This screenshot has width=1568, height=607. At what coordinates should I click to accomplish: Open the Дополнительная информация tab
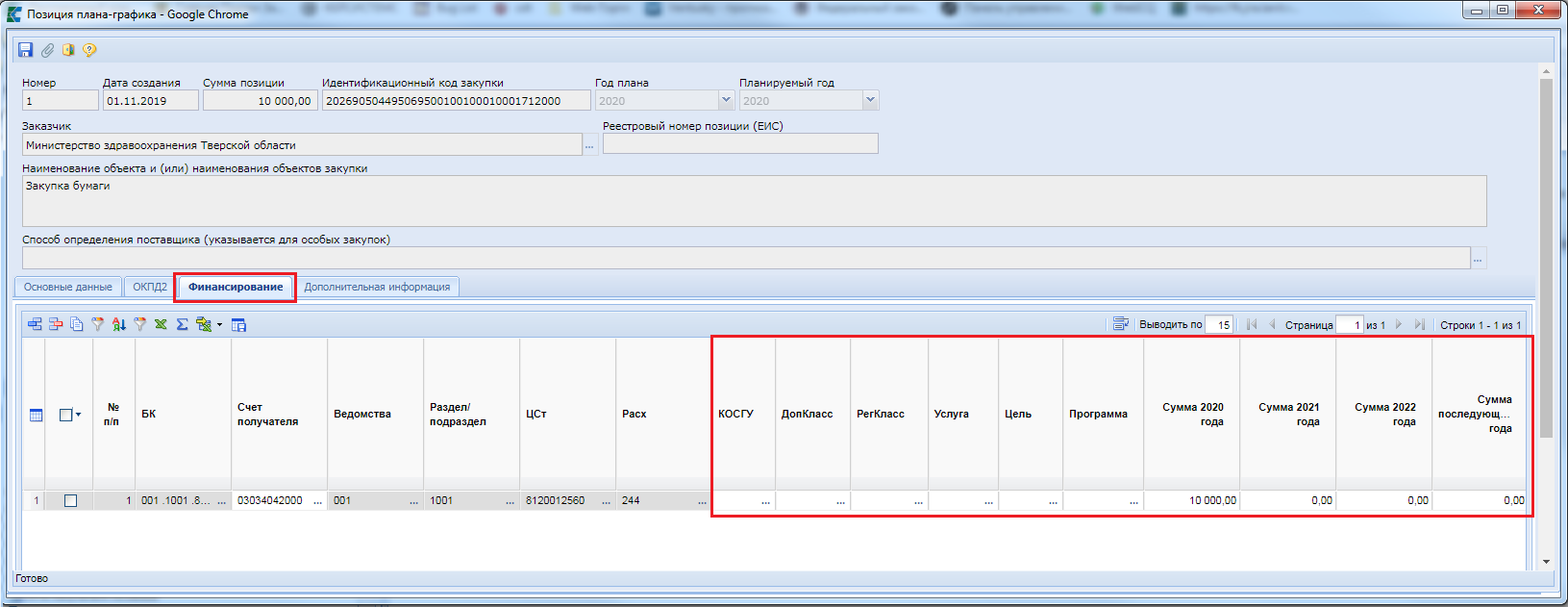[x=377, y=287]
